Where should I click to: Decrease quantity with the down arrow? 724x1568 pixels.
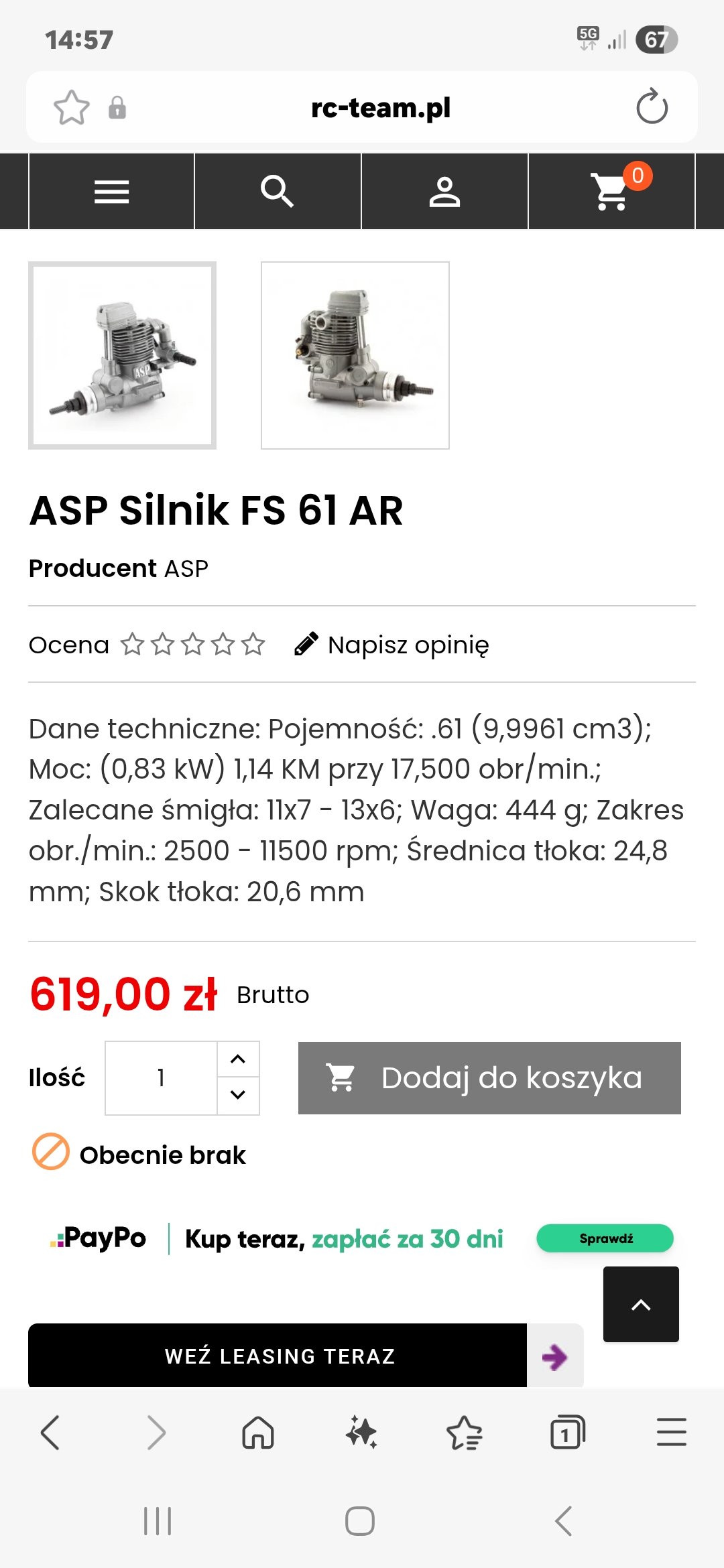(238, 1095)
